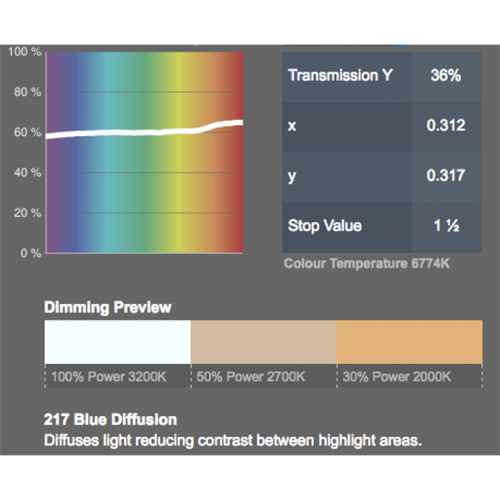Choose the 30% Power 2000K orange swatch
The width and height of the screenshot is (500, 500).
(x=409, y=342)
